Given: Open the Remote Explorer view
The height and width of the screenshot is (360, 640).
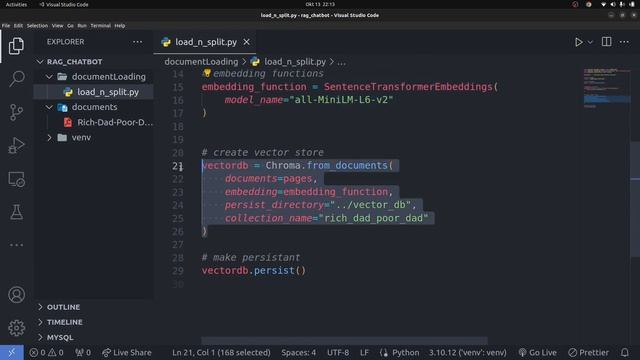Looking at the screenshot, I should (x=16, y=179).
